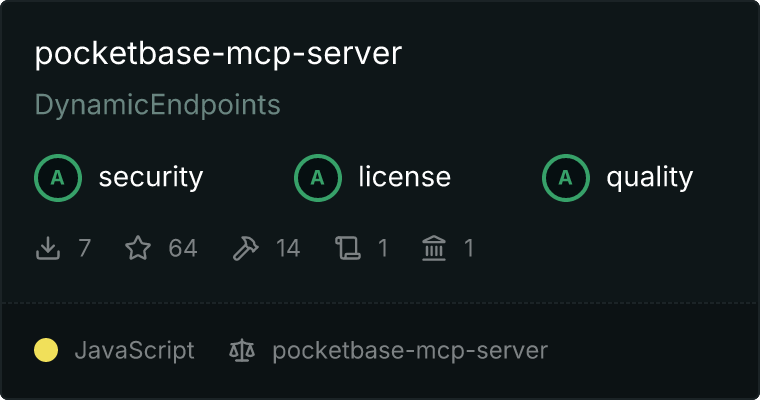Click the scroll prompts icon
The image size is (760, 400).
point(348,248)
